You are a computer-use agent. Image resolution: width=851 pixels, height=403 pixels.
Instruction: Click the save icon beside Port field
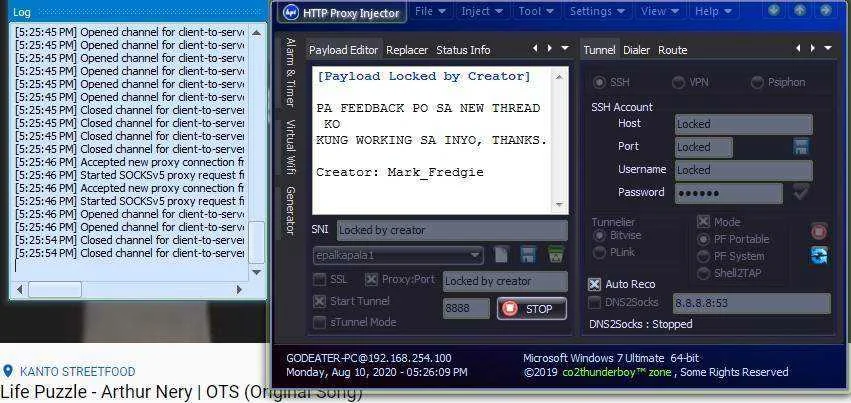pyautogui.click(x=801, y=146)
